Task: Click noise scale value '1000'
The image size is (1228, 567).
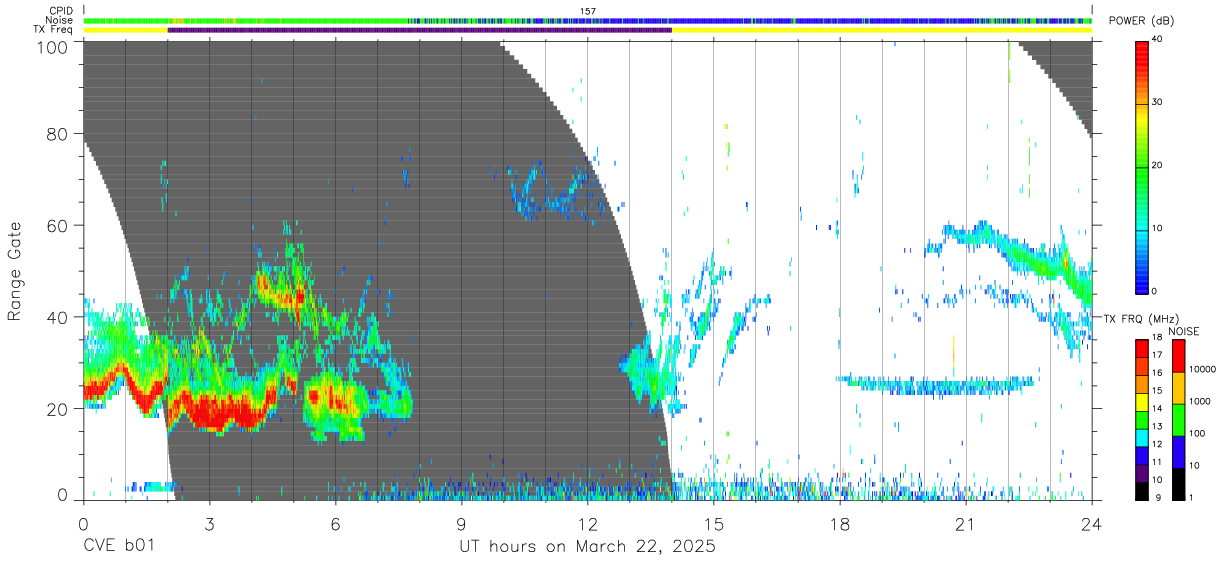Action: pos(1201,401)
